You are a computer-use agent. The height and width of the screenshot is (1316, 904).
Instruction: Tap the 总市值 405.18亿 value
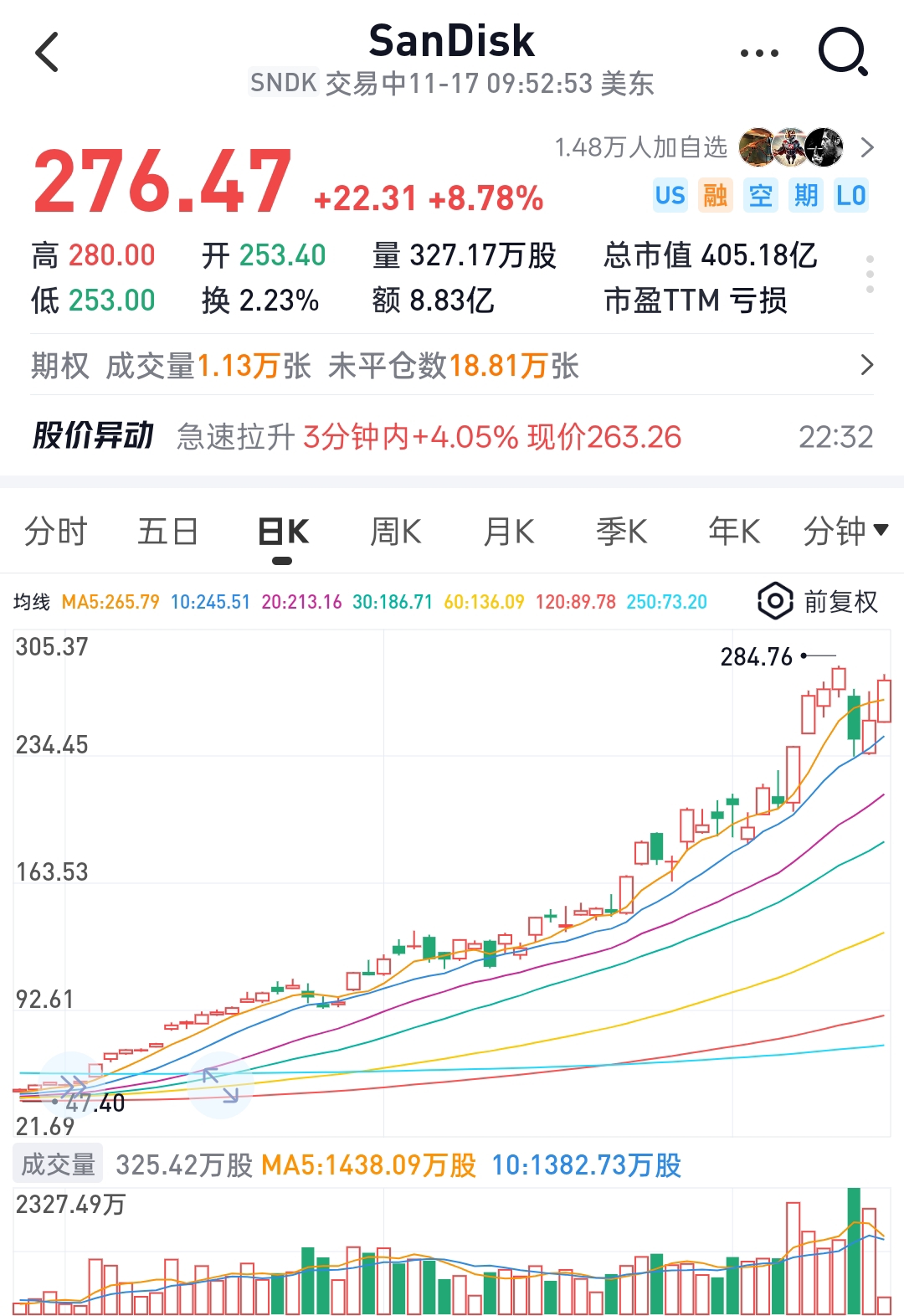coord(710,255)
